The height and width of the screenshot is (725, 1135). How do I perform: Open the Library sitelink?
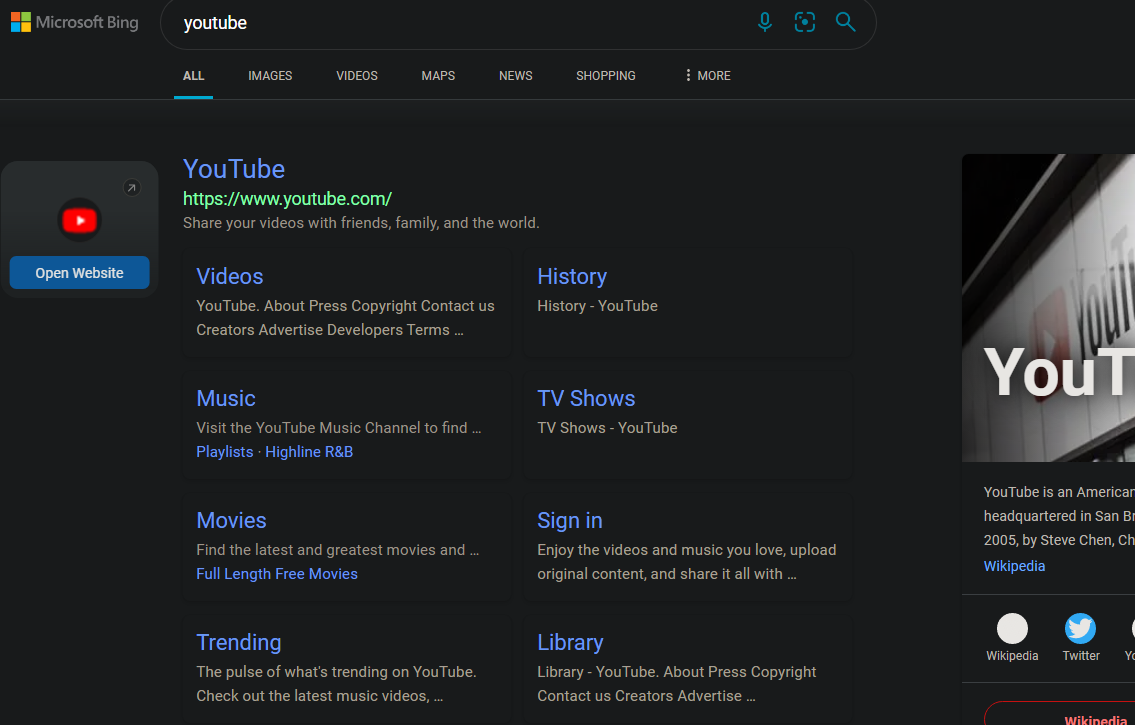(570, 643)
